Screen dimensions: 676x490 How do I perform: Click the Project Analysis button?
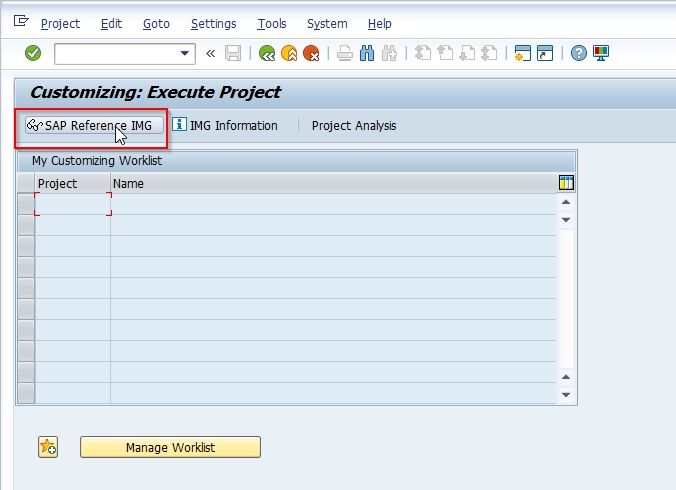[354, 125]
